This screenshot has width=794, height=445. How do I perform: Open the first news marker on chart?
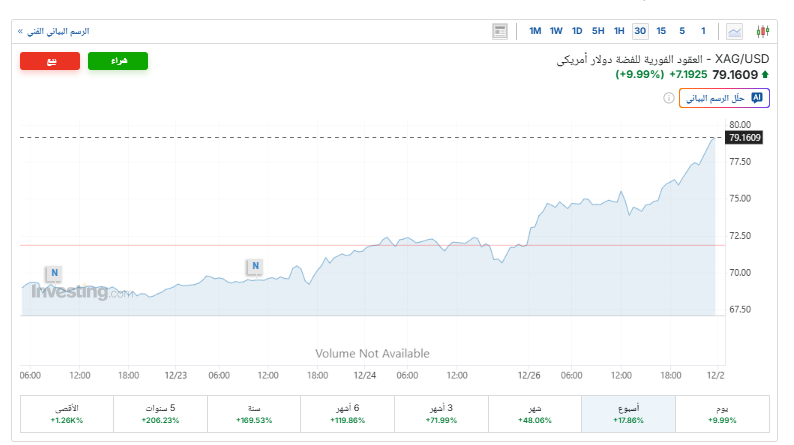coord(54,273)
